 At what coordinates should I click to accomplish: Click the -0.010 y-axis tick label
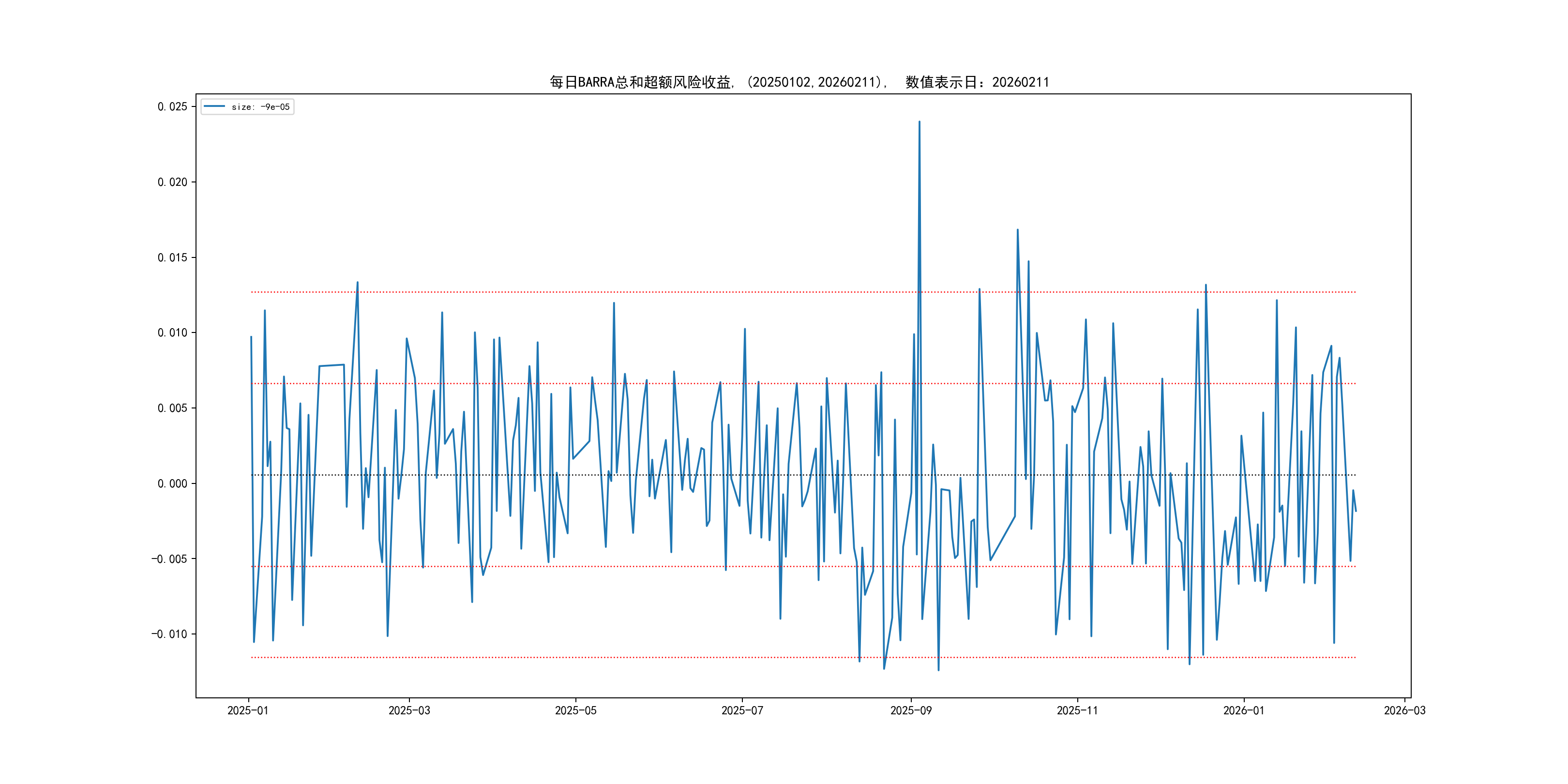[x=169, y=633]
